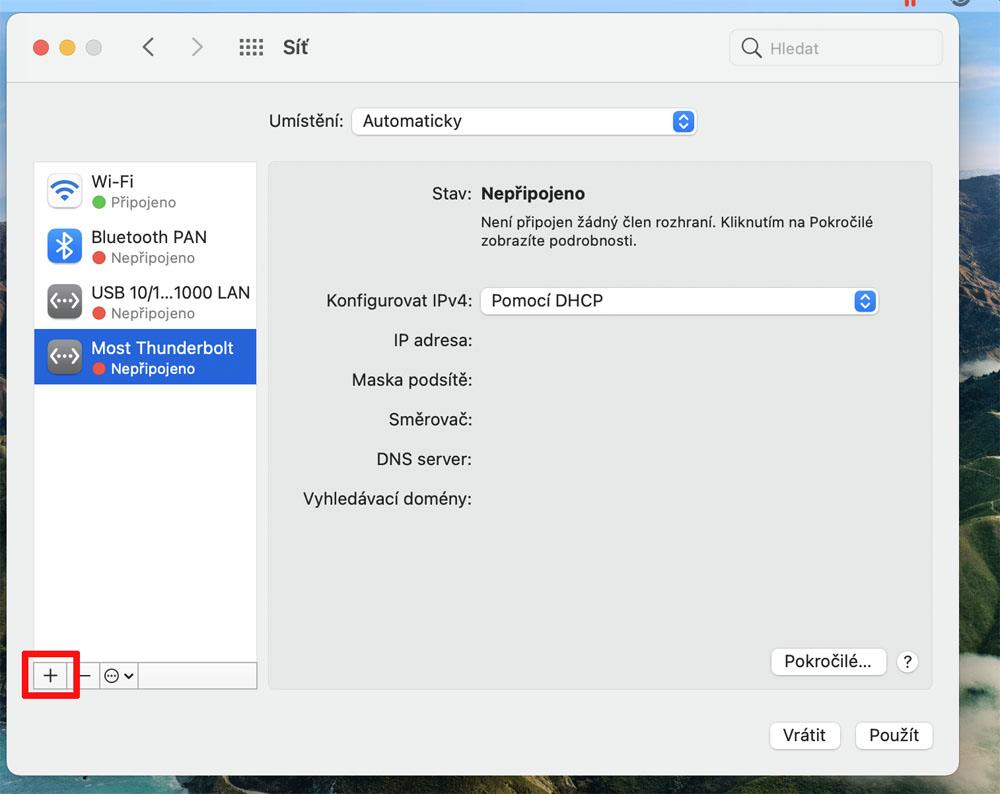Click the Pokročilé... button
Image resolution: width=1000 pixels, height=794 pixels.
tap(828, 661)
